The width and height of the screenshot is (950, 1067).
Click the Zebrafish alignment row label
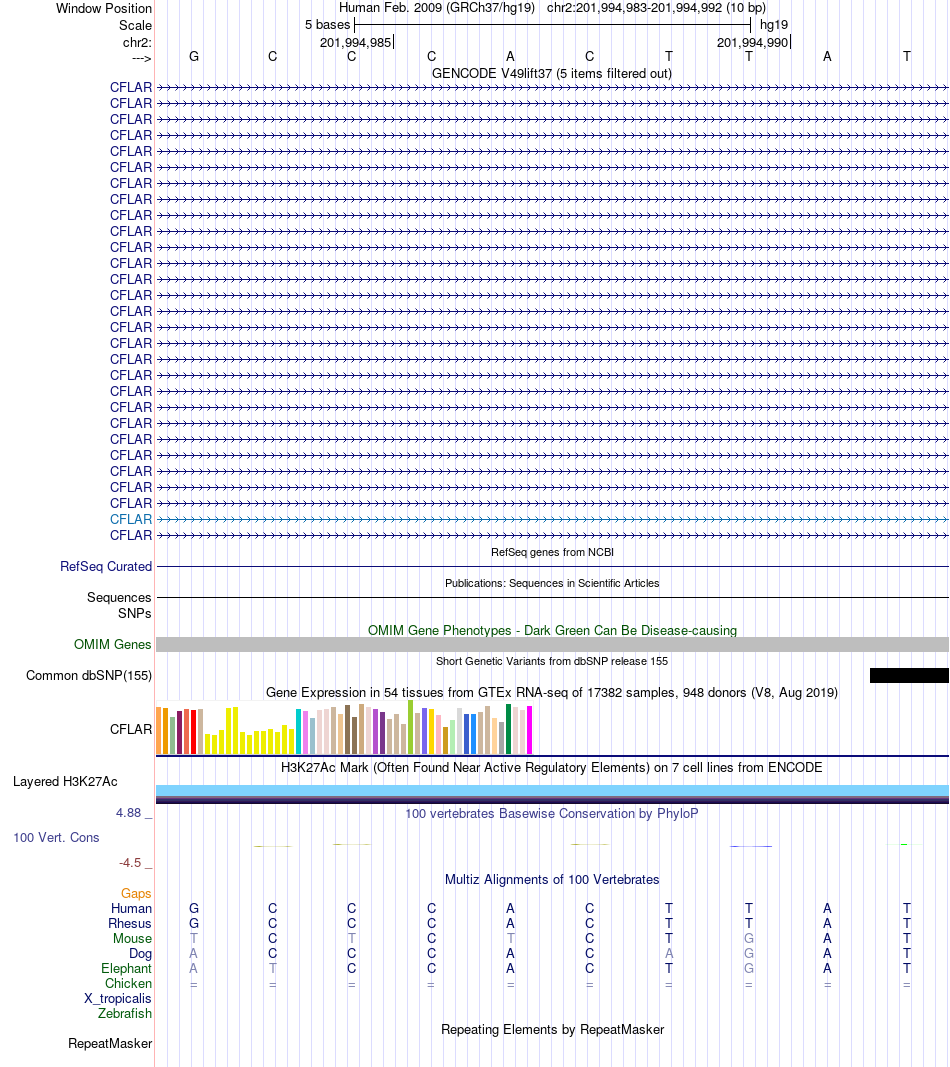[x=125, y=1013]
